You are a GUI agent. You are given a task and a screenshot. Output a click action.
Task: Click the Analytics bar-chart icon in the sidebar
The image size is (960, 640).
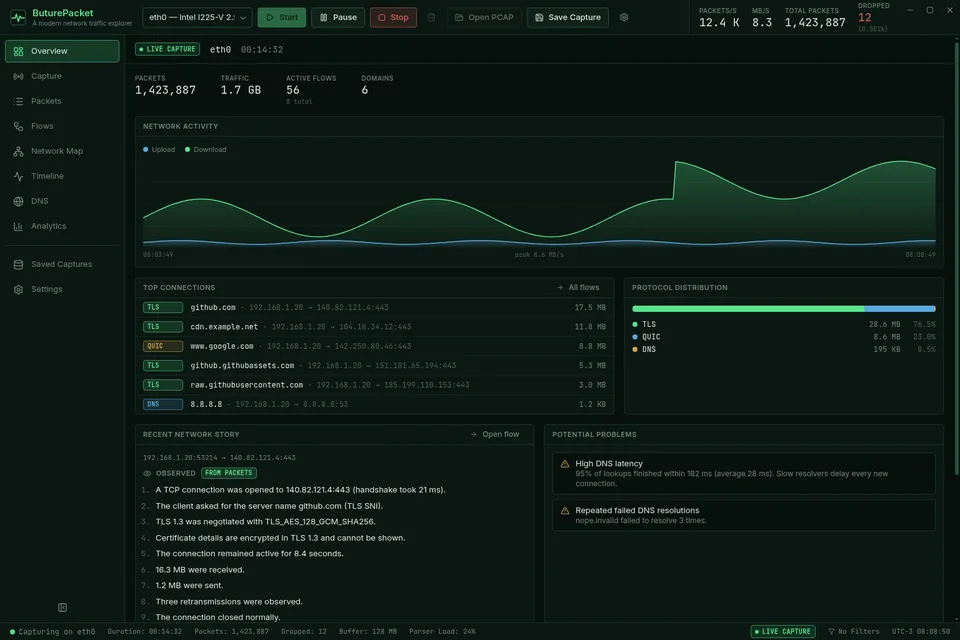[x=18, y=226]
